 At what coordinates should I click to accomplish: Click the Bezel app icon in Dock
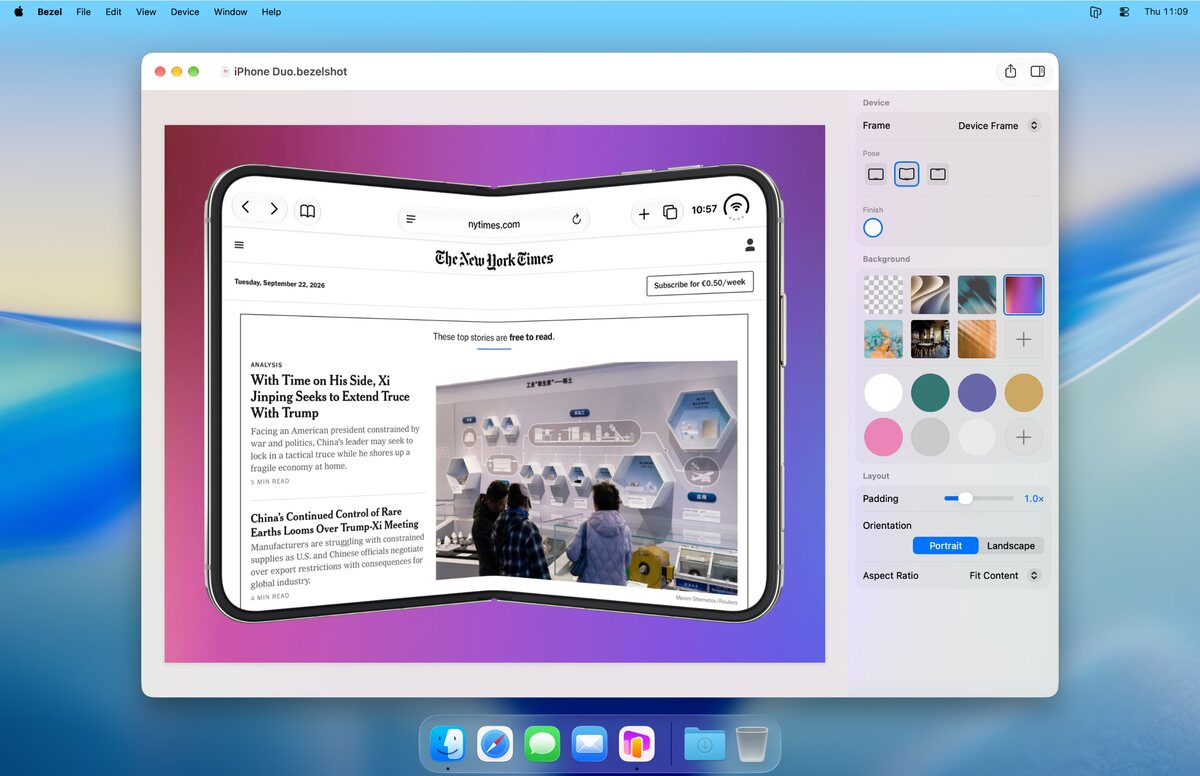point(637,744)
